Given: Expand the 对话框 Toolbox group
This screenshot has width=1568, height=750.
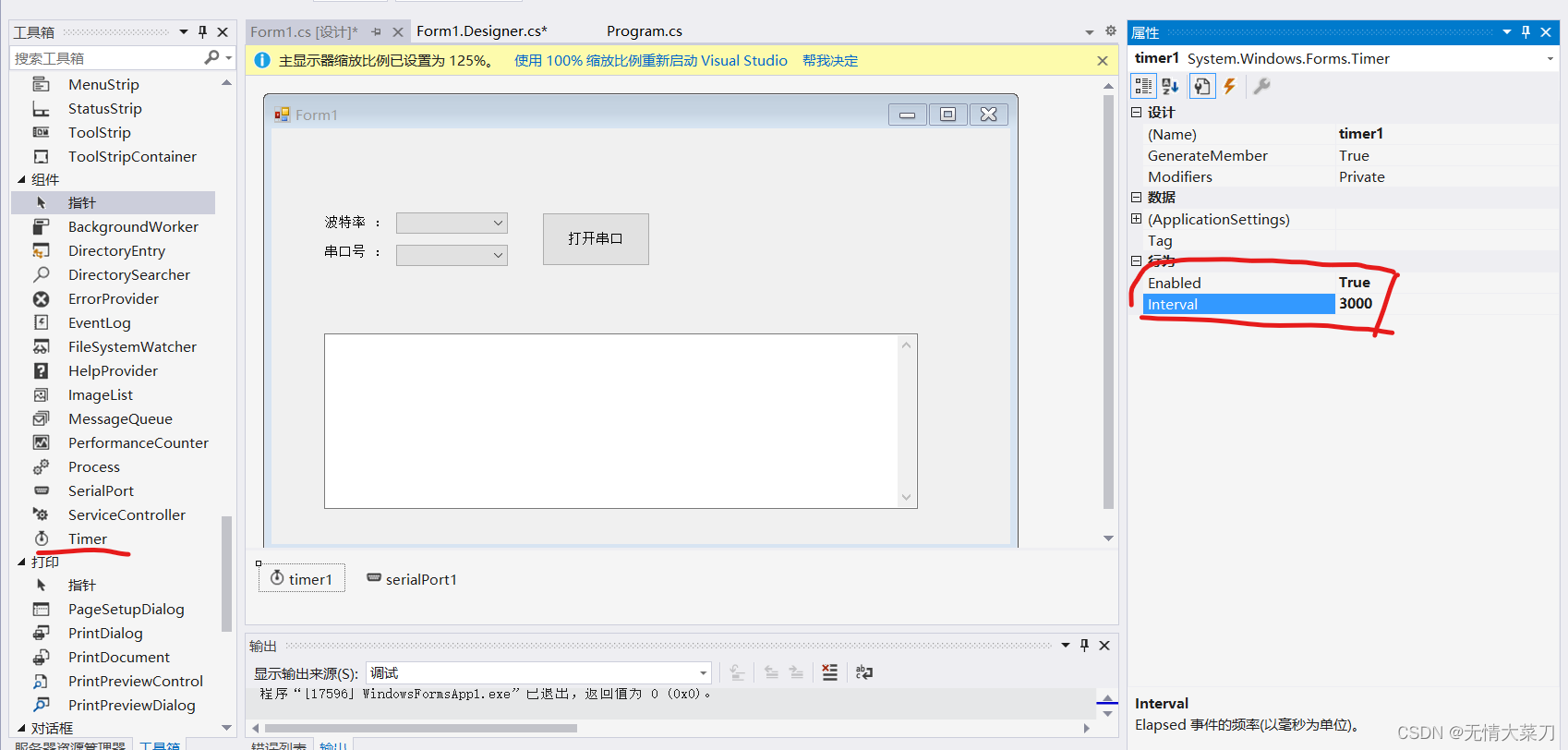Looking at the screenshot, I should point(21,728).
